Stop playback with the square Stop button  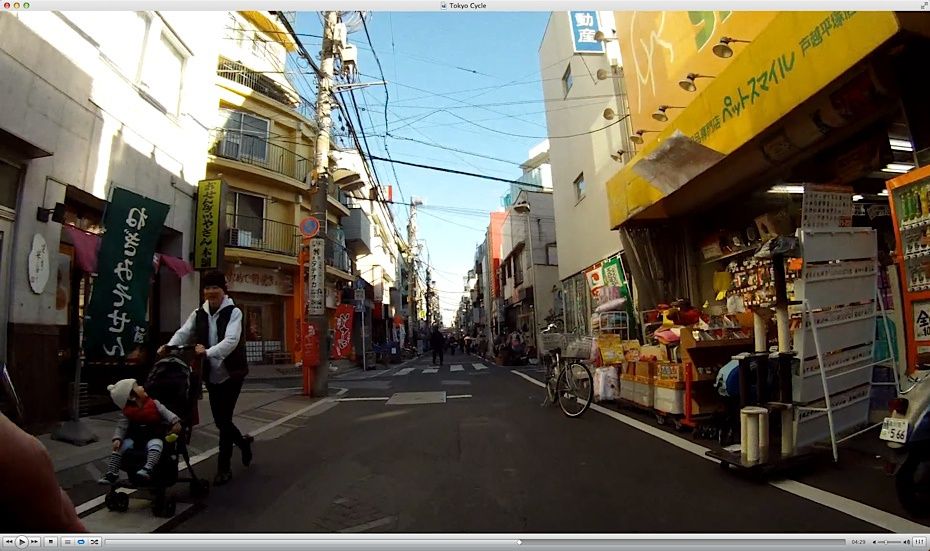point(50,541)
